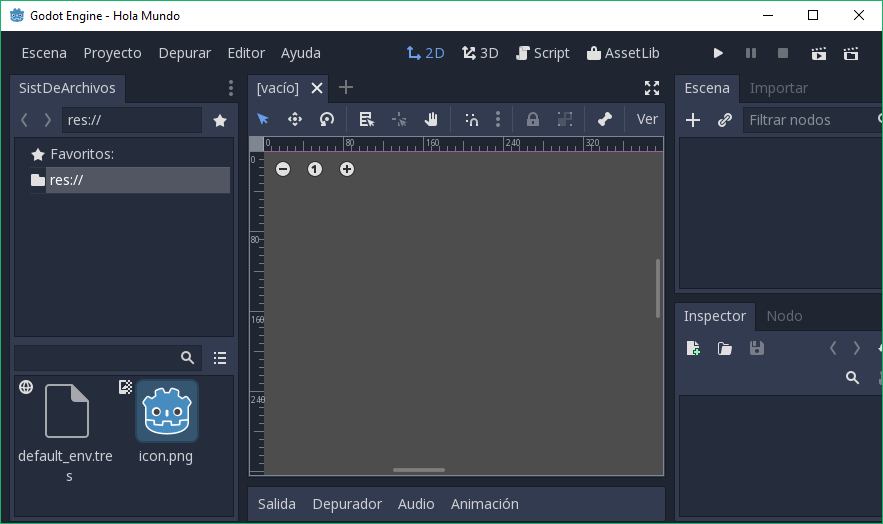Screen dimensions: 883x524
Task: Create a new resource in Inspector
Action: coord(693,348)
